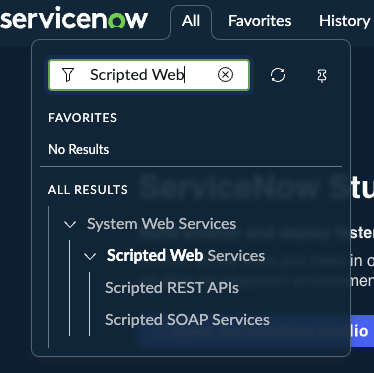Open Scripted REST APIs module
The width and height of the screenshot is (374, 373).
coord(172,288)
